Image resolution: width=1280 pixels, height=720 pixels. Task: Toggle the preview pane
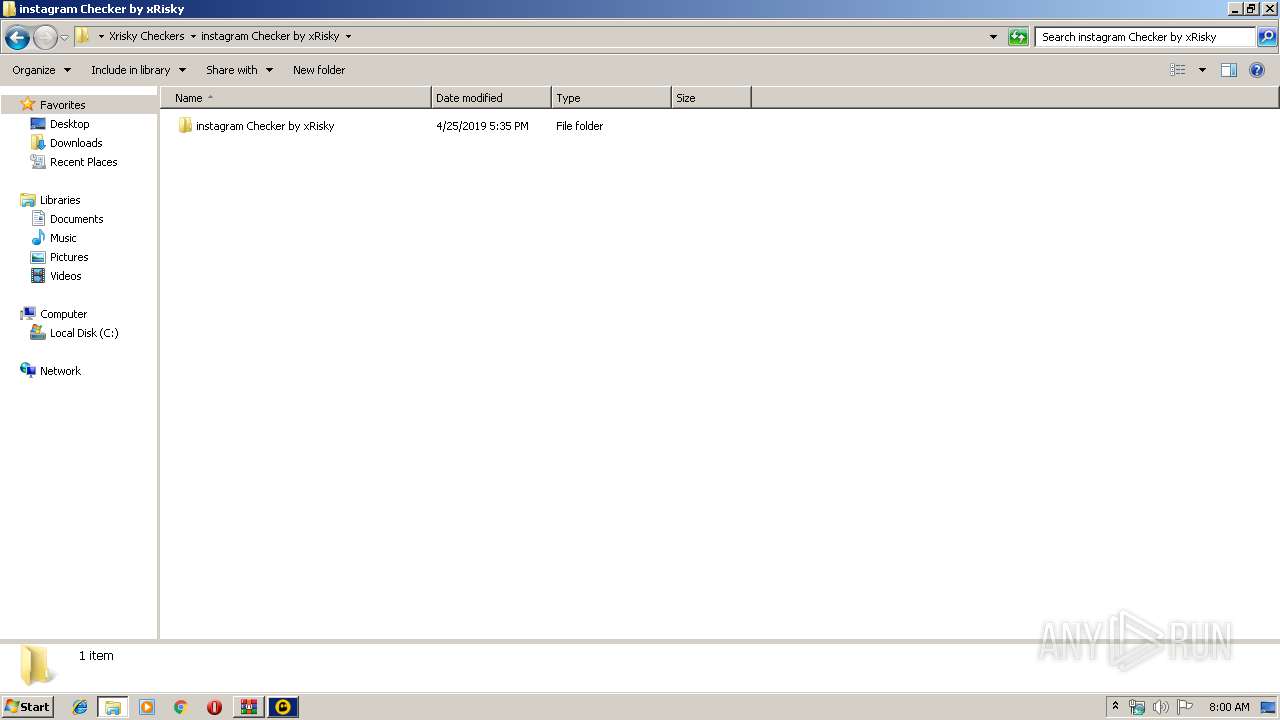pyautogui.click(x=1229, y=70)
